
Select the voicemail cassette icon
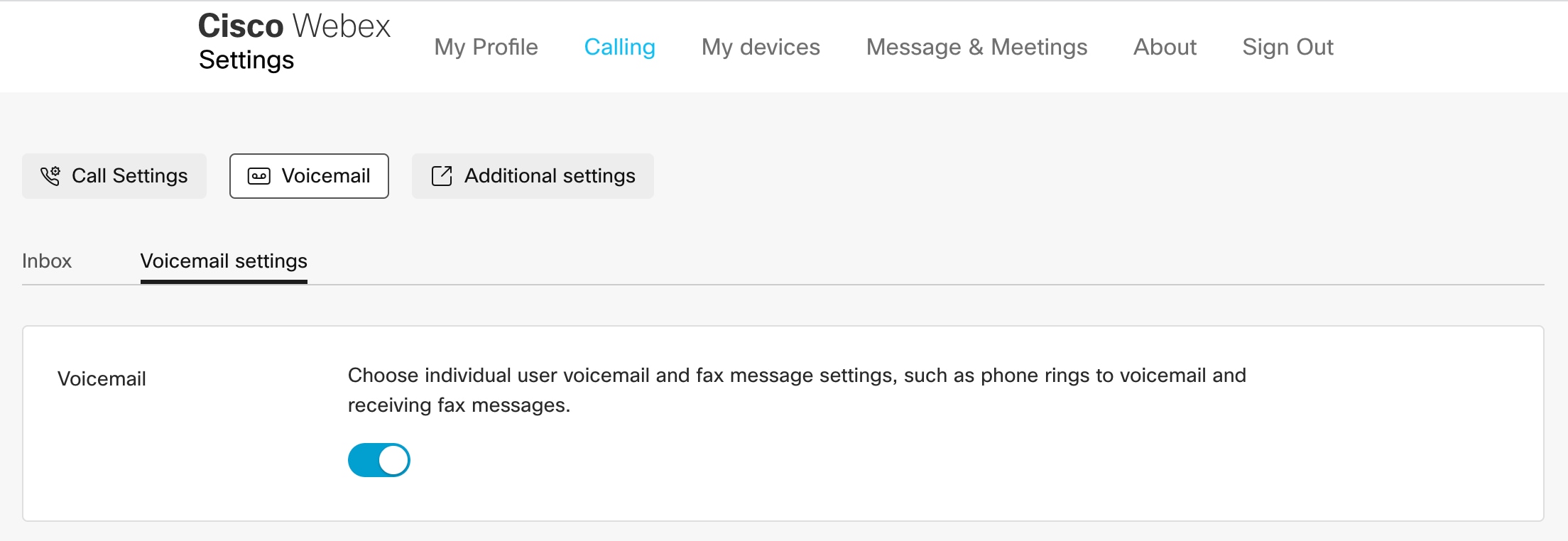[x=259, y=175]
